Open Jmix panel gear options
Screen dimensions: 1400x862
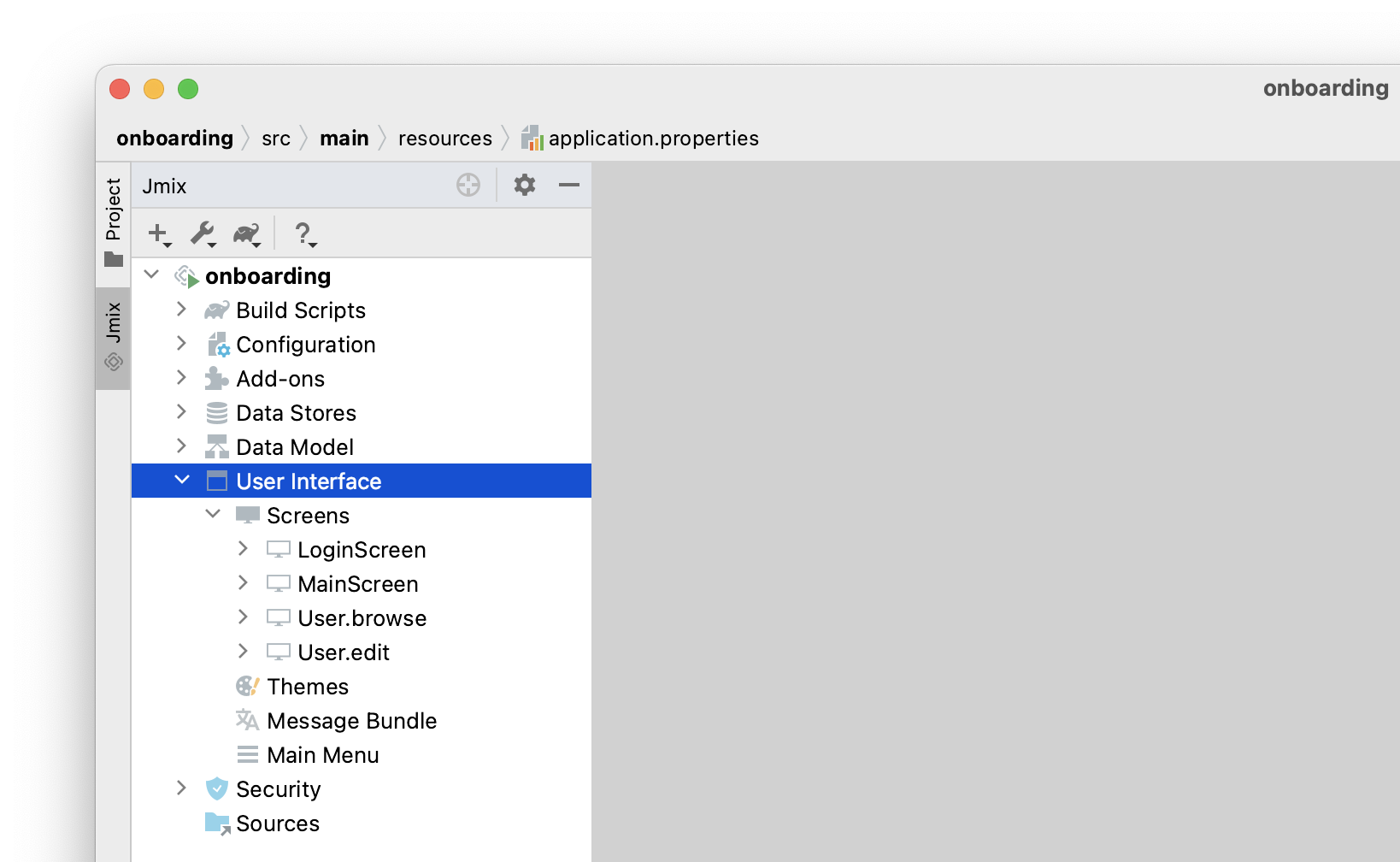525,185
